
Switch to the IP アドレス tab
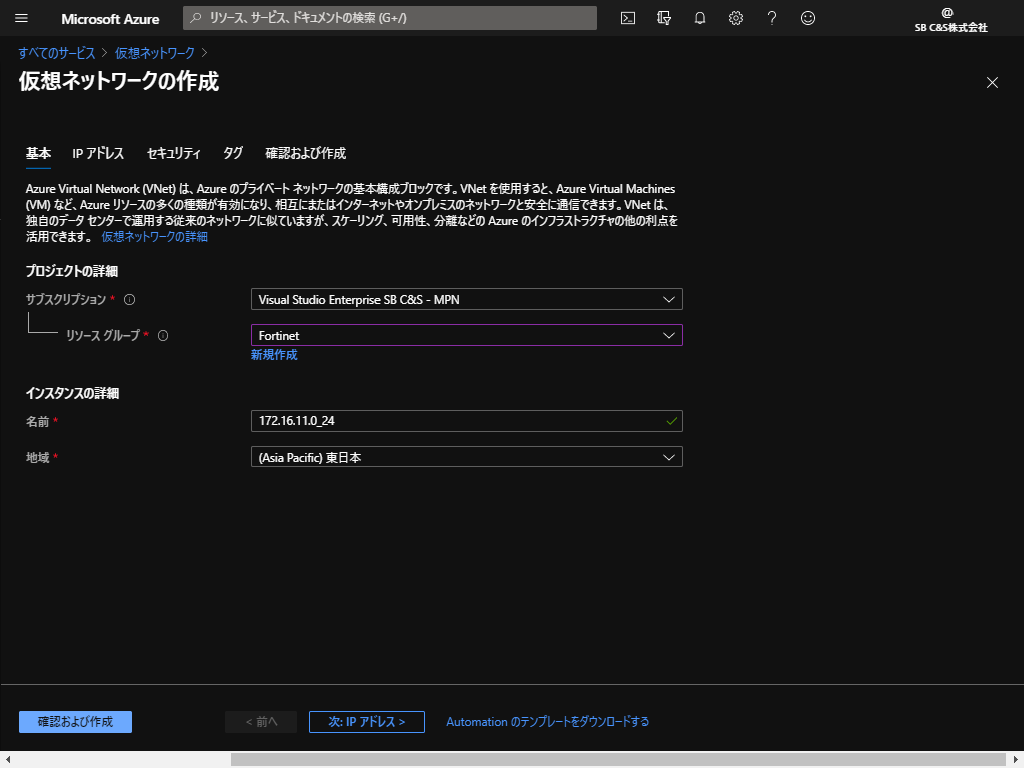click(98, 153)
